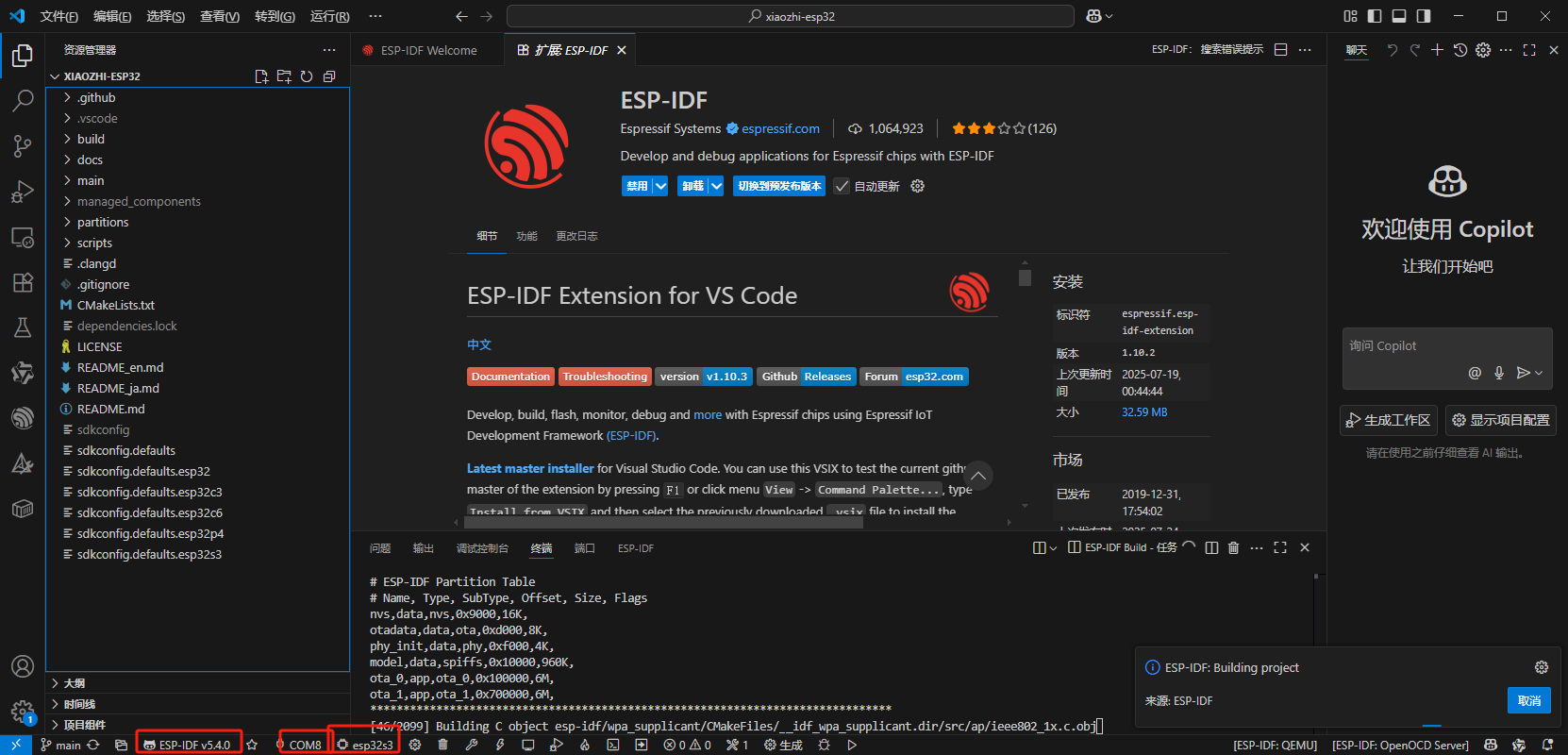The image size is (1568, 755).
Task: Click the Documentation badge link
Action: click(510, 377)
